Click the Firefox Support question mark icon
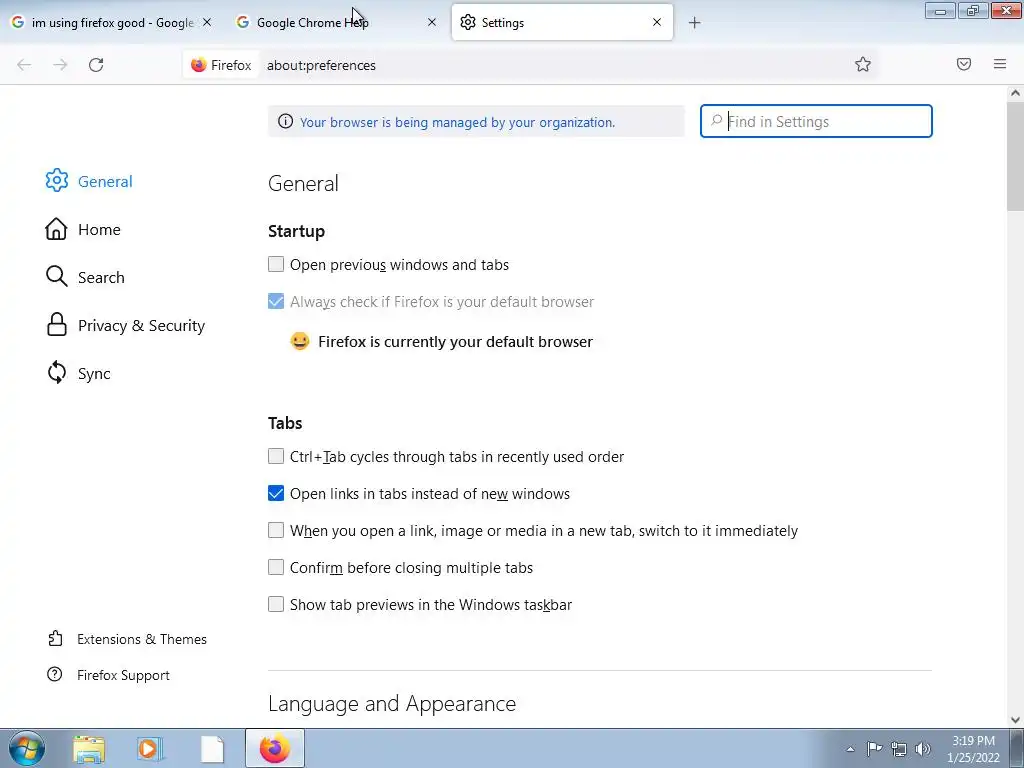This screenshot has height=768, width=1024. coord(55,675)
